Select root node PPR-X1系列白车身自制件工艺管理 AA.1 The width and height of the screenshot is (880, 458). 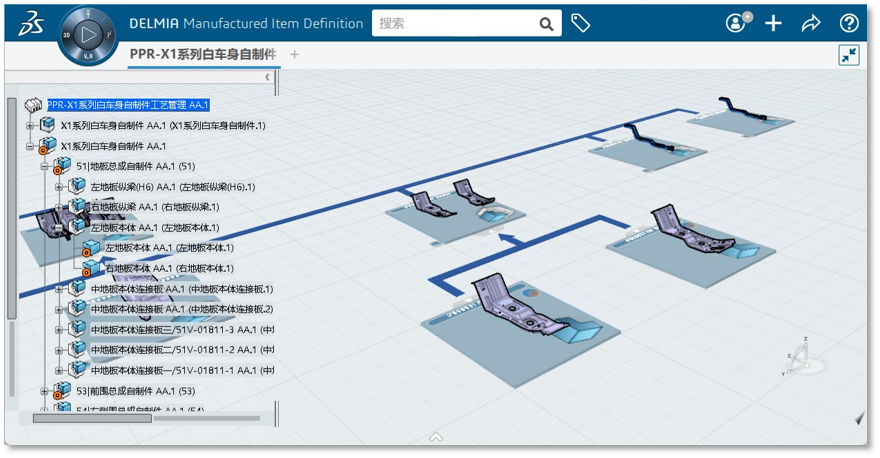[127, 105]
